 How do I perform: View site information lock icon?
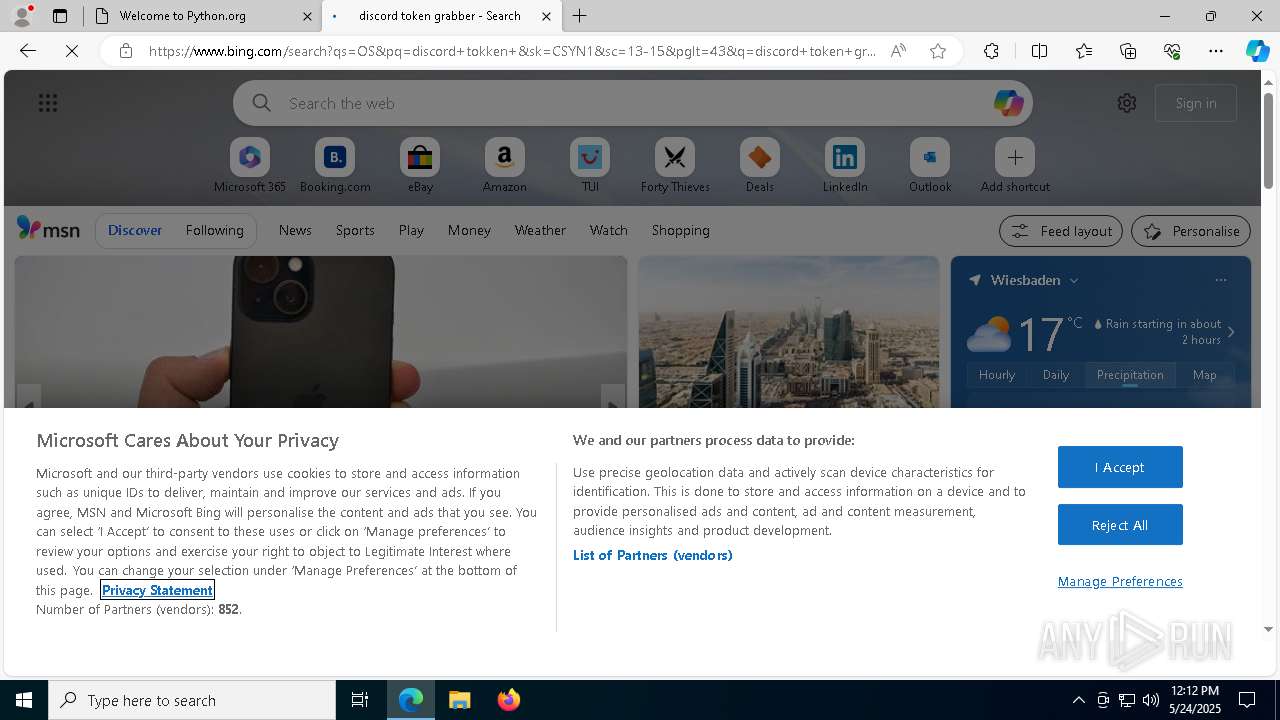pyautogui.click(x=126, y=51)
